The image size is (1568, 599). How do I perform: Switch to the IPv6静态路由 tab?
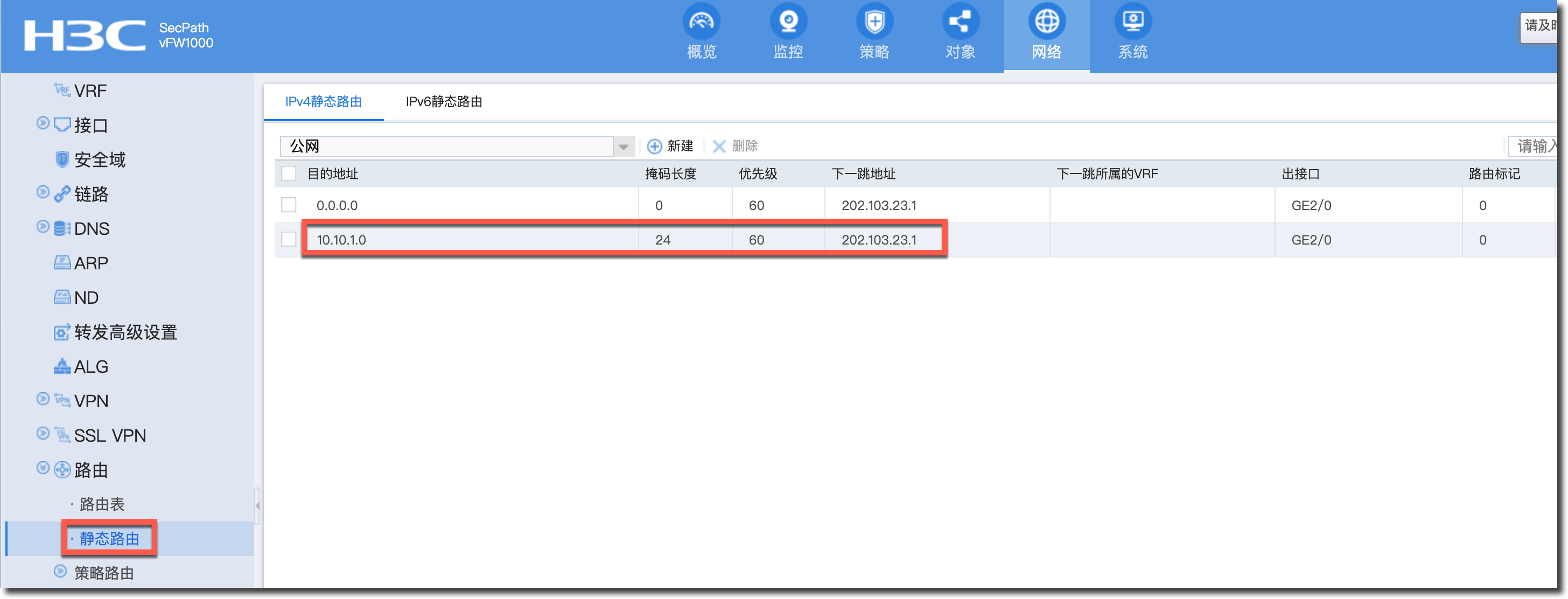point(444,102)
